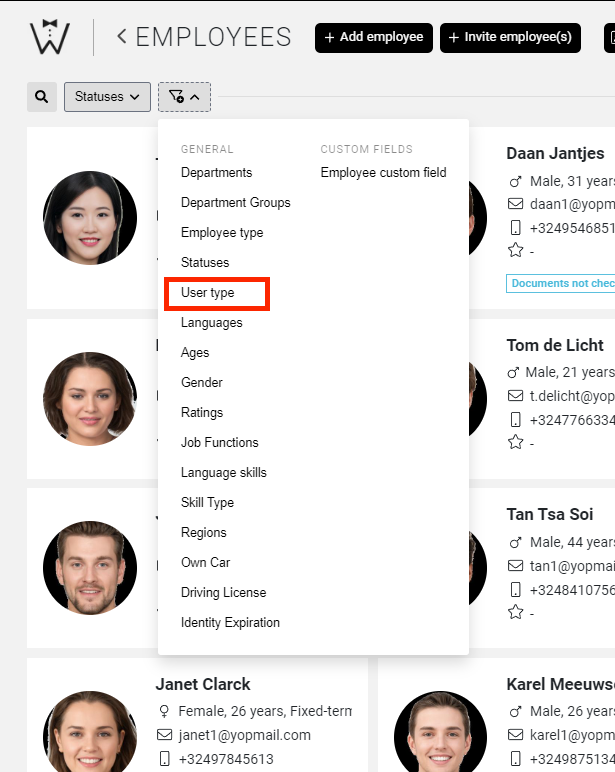Click the magnifier search icon
The image size is (615, 772).
click(41, 97)
